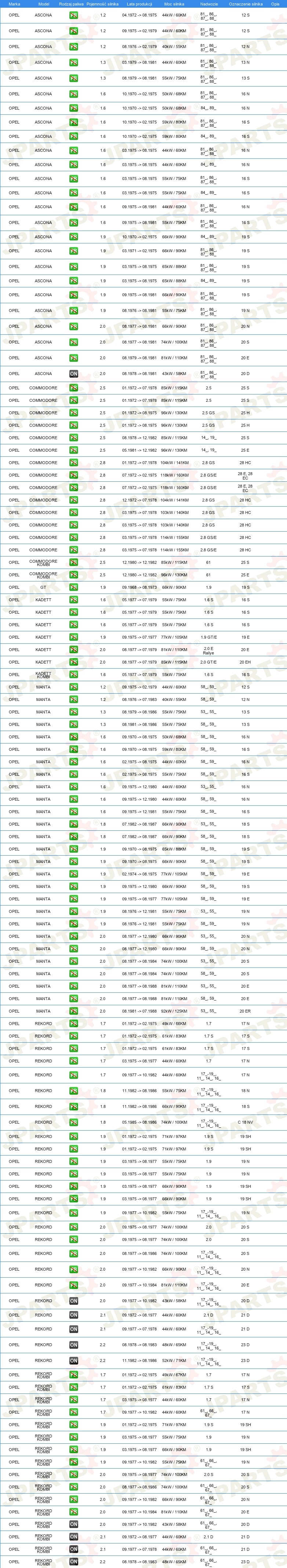Click the '1.9 GT/E' body cell
The width and height of the screenshot is (287, 1568).
point(208,637)
